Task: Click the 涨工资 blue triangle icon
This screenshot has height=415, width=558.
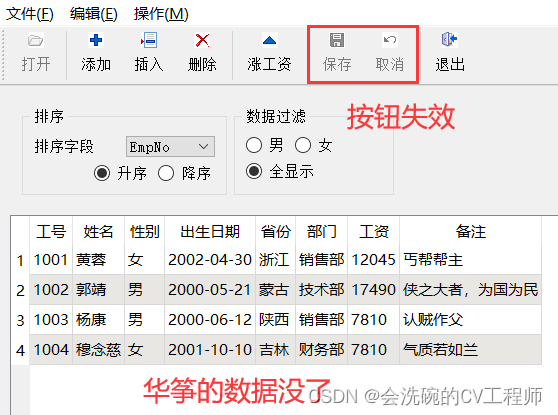Action: [269, 40]
